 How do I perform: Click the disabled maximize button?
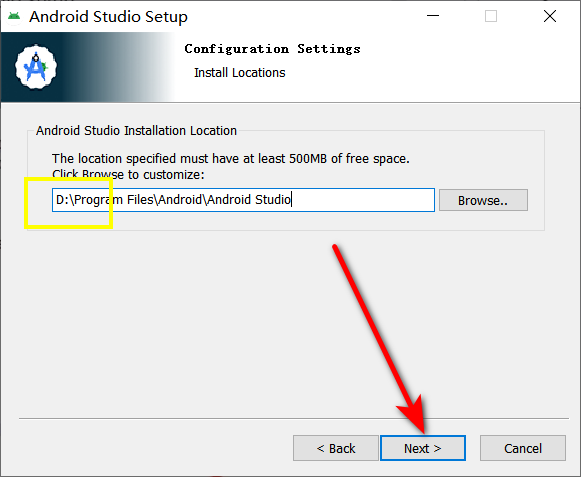(491, 16)
